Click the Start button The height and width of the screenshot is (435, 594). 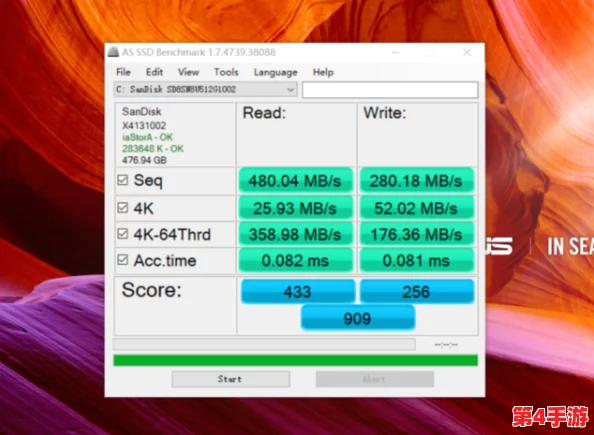231,379
